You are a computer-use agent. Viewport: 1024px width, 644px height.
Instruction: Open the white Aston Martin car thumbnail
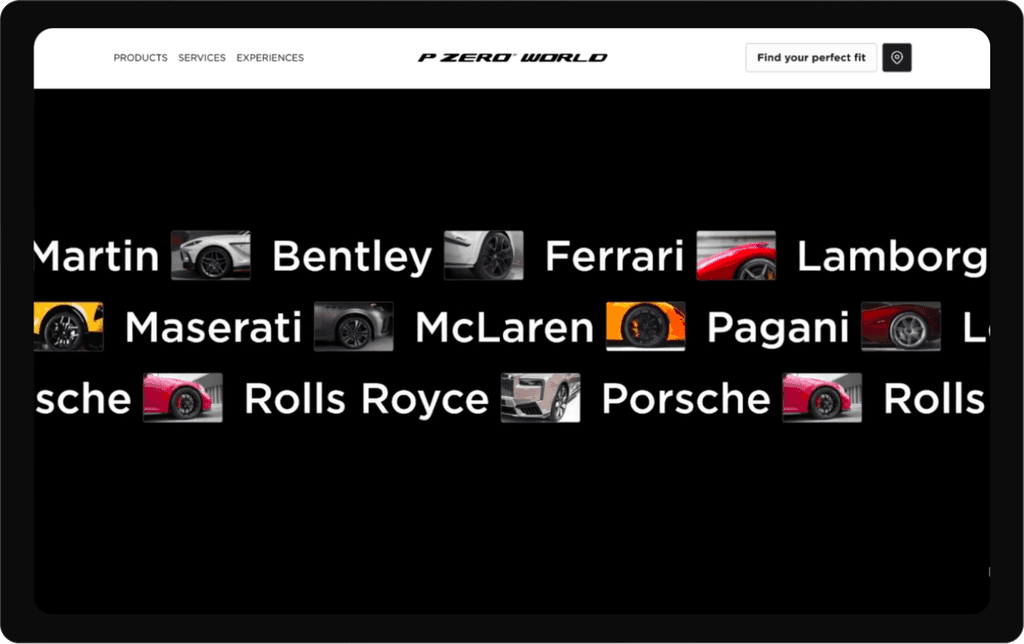[210, 255]
